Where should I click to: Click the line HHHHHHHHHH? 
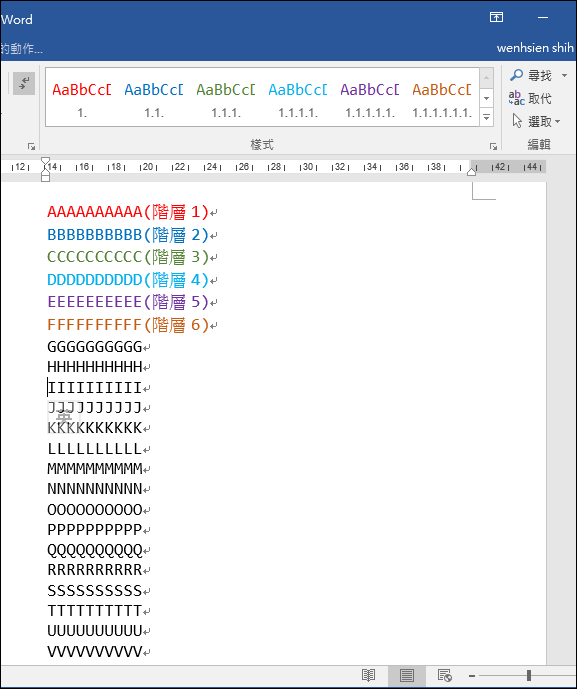click(x=95, y=366)
